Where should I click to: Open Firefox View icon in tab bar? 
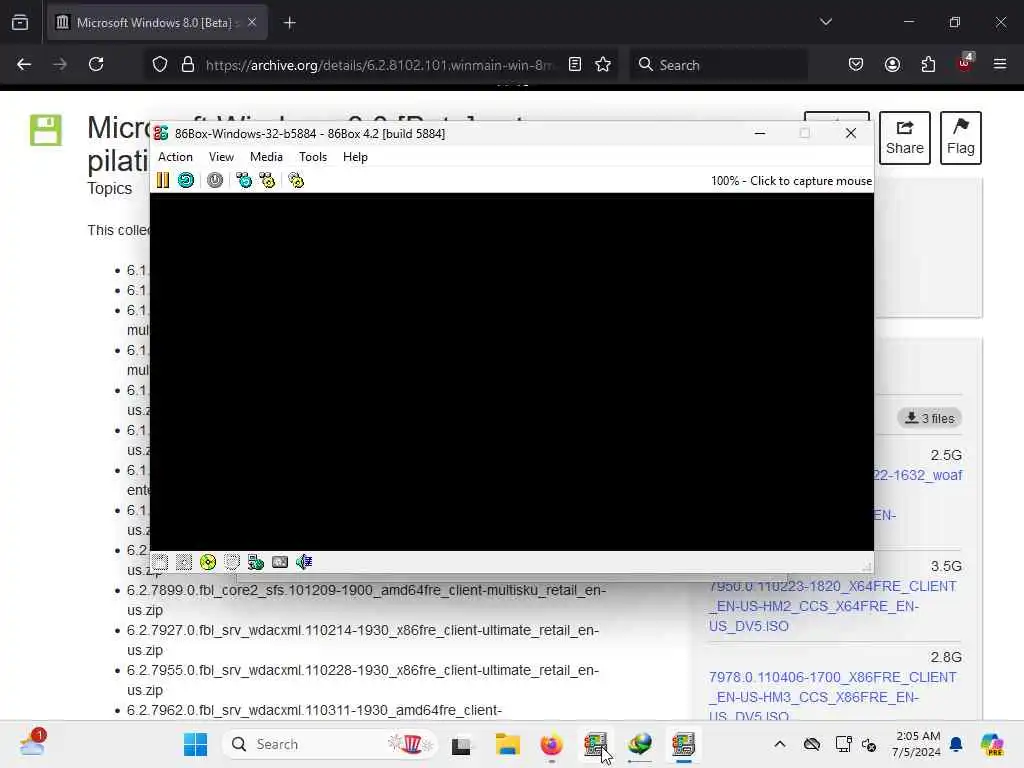point(20,23)
